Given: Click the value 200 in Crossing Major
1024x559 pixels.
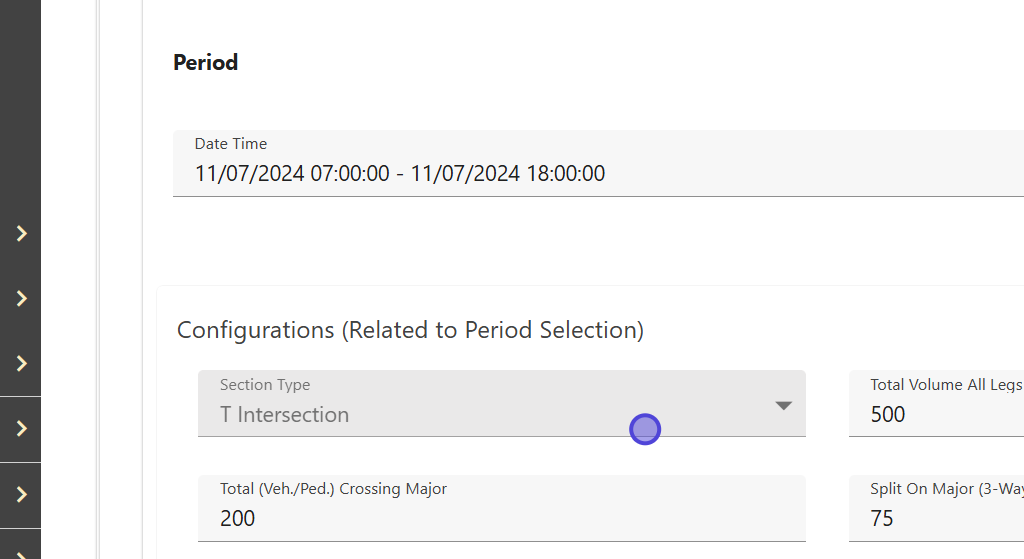Looking at the screenshot, I should pos(238,519).
